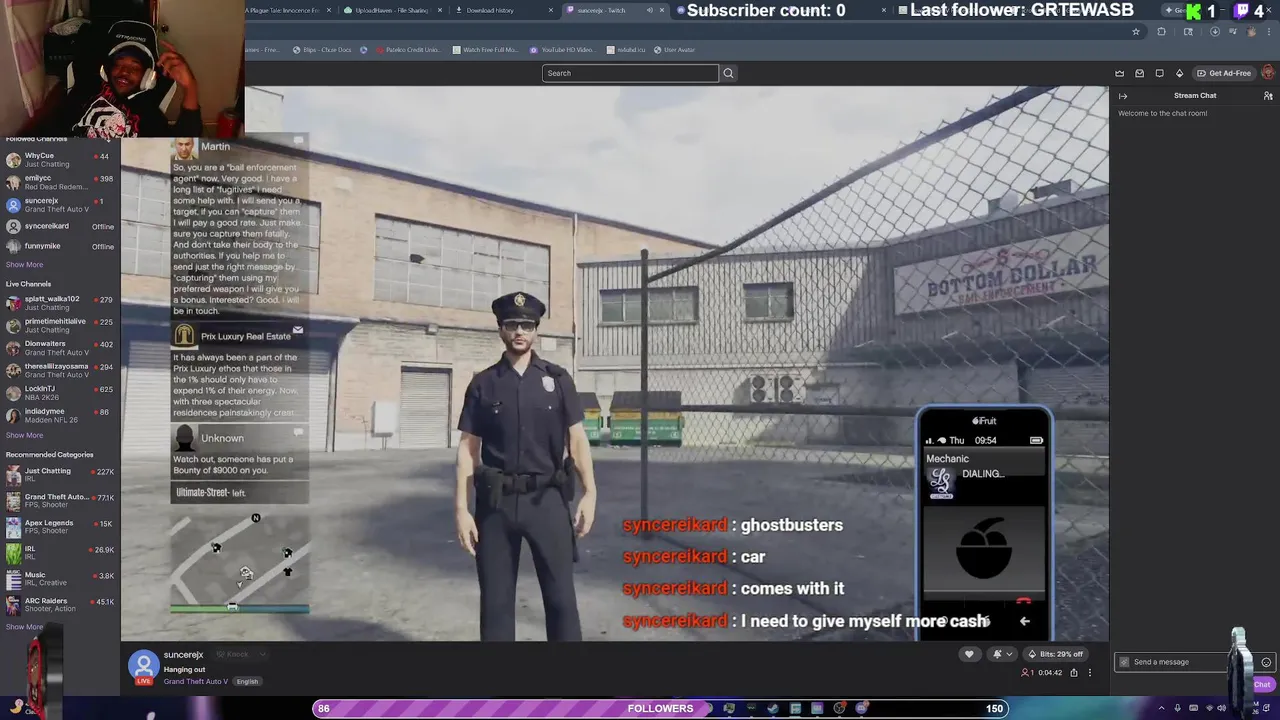
Task: Click the Twitch search input field
Action: pyautogui.click(x=630, y=73)
